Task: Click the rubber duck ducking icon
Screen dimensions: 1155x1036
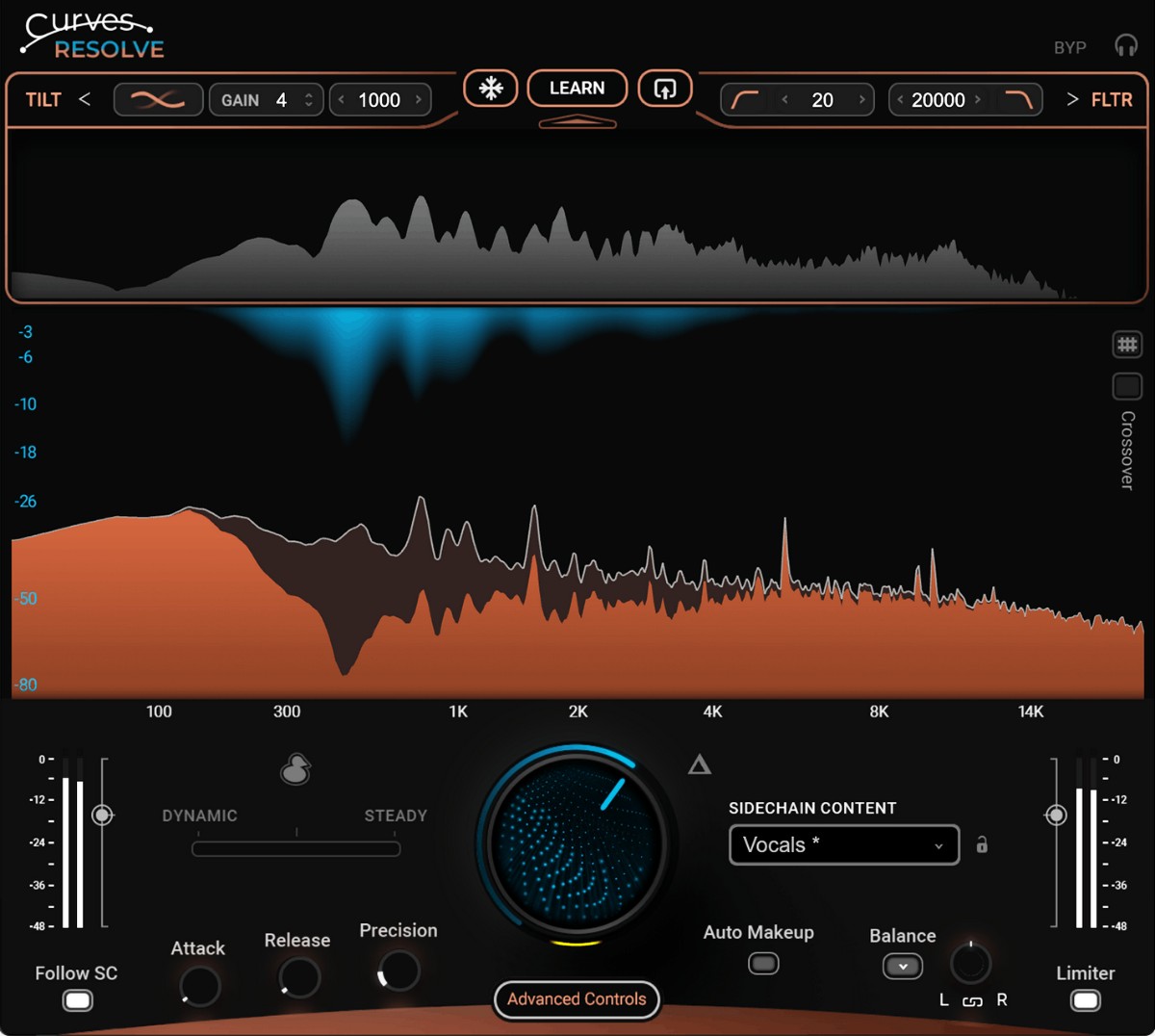Action: coord(295,770)
